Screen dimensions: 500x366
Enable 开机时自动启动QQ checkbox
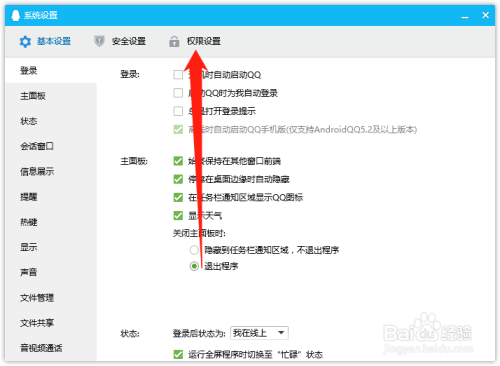178,75
